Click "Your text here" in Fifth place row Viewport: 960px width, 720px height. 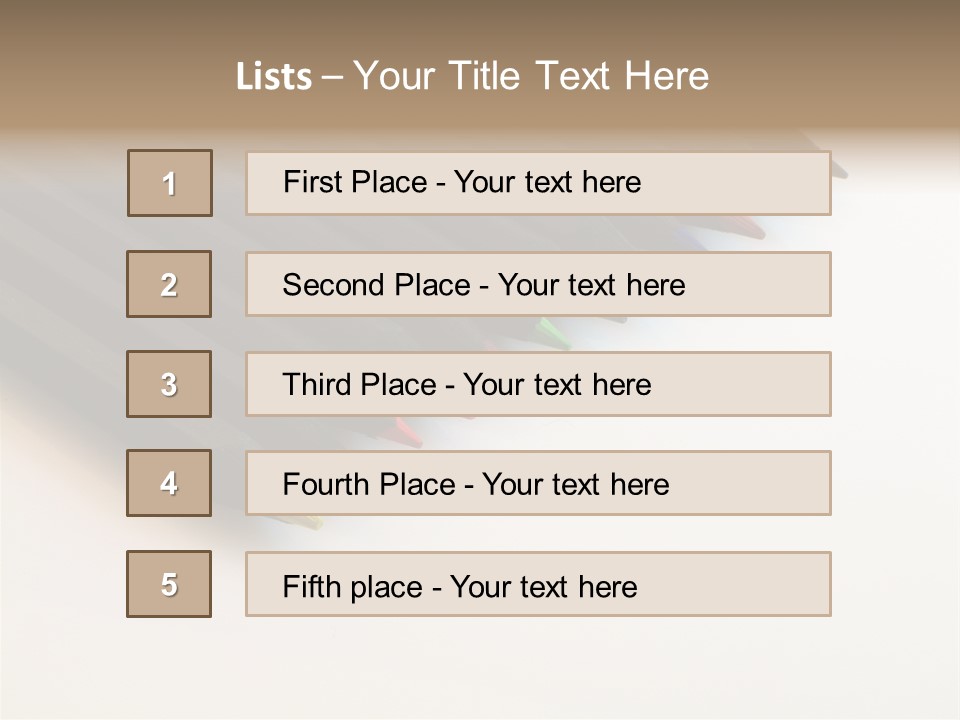pyautogui.click(x=543, y=586)
